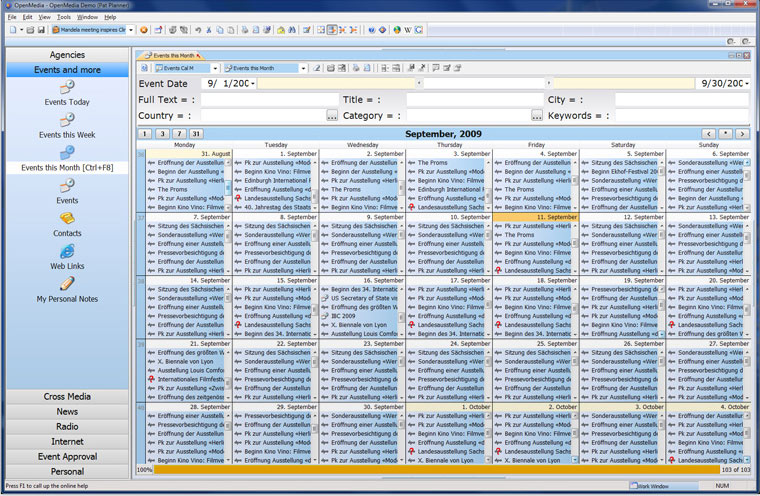Click the Wikipedia W toolbar icon
This screenshot has height=496, width=760.
(x=409, y=30)
